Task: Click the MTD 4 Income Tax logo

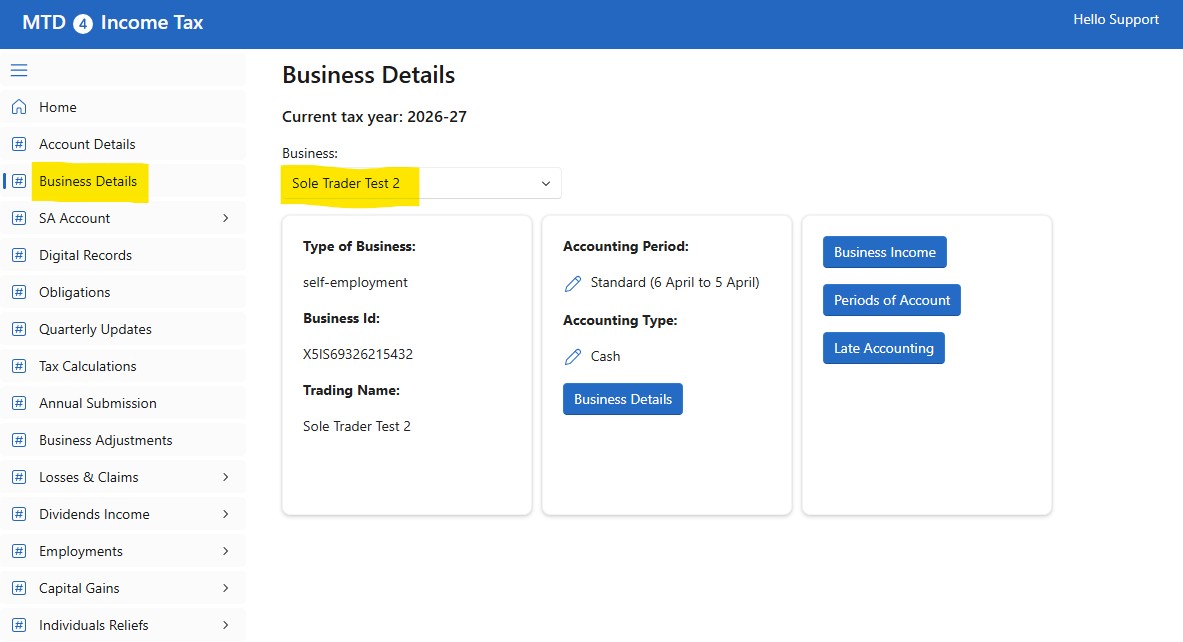Action: click(x=112, y=23)
